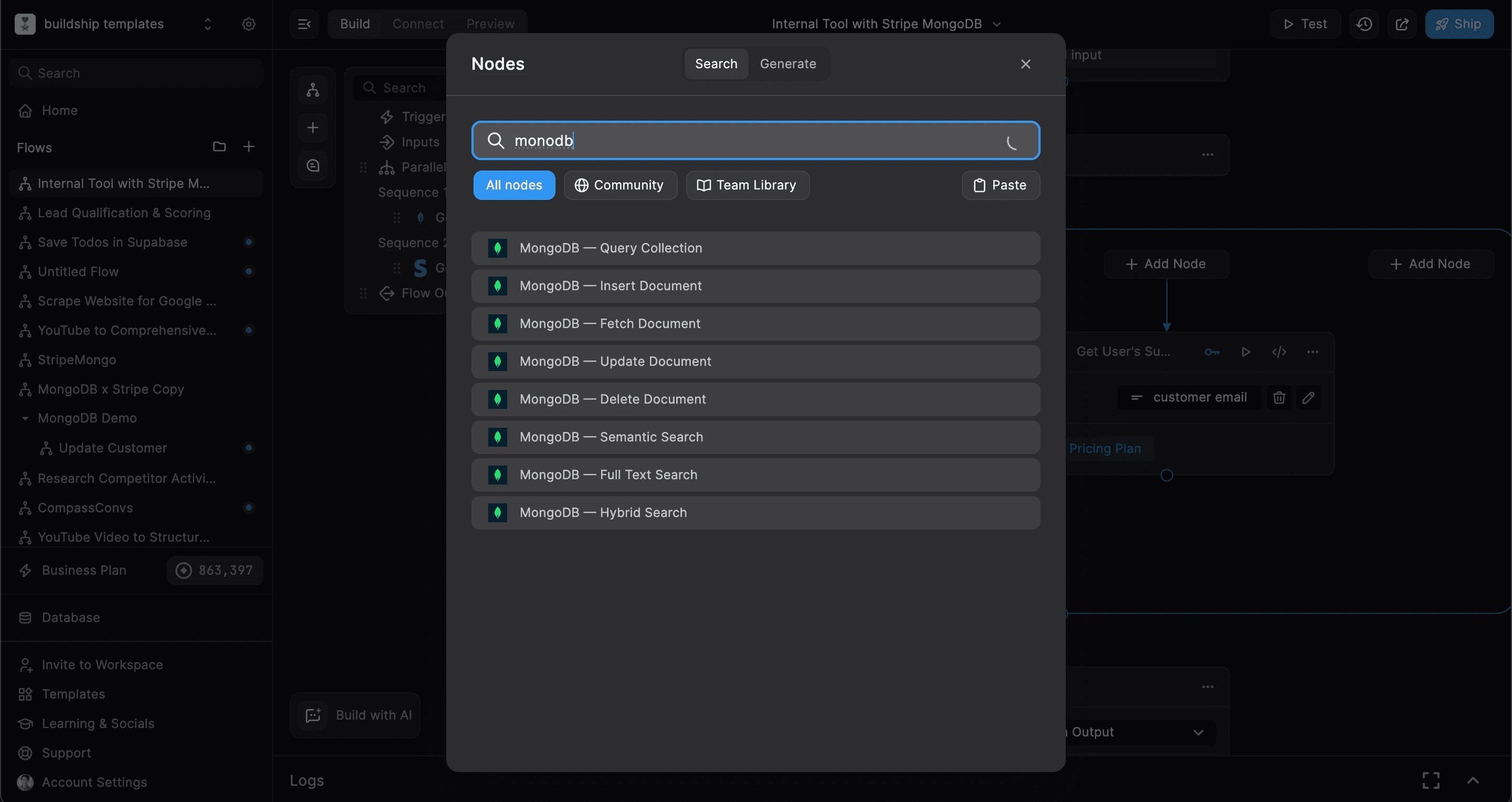Click the Home icon in sidebar

[x=25, y=111]
